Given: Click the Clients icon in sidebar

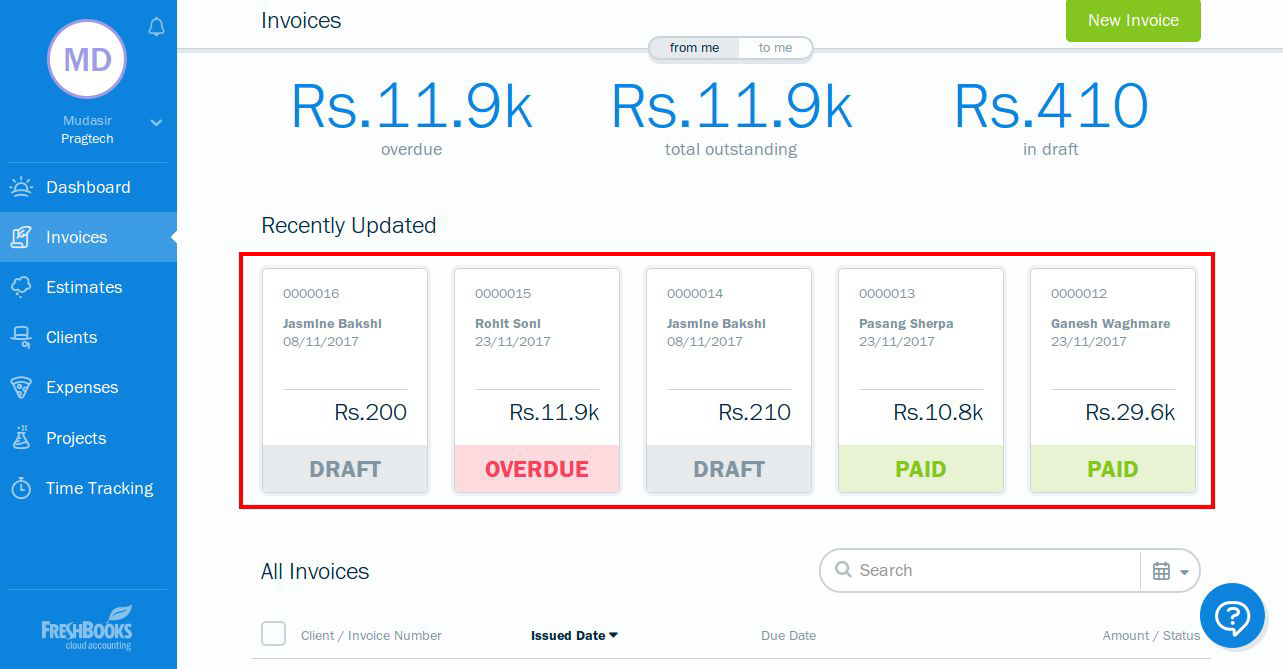Looking at the screenshot, I should coord(21,337).
